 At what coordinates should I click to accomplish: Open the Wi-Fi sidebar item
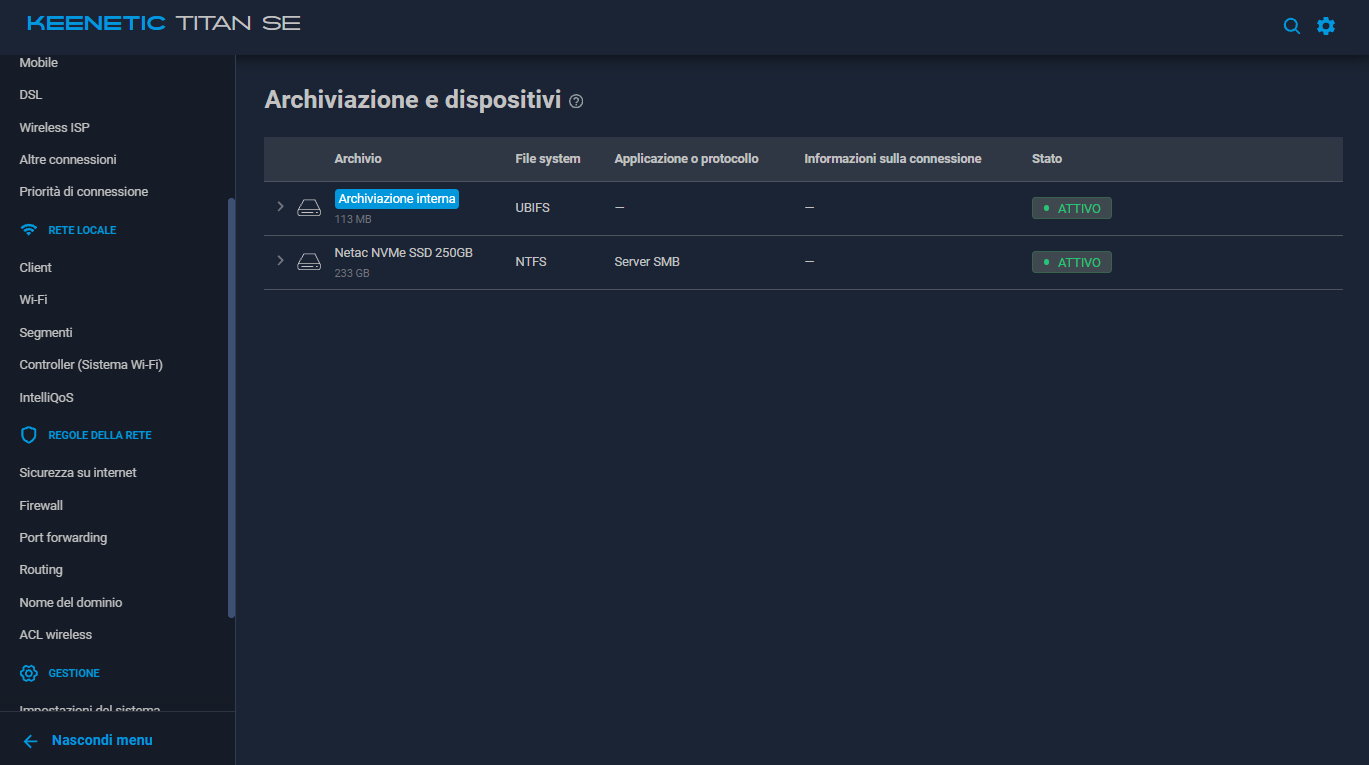(x=33, y=299)
